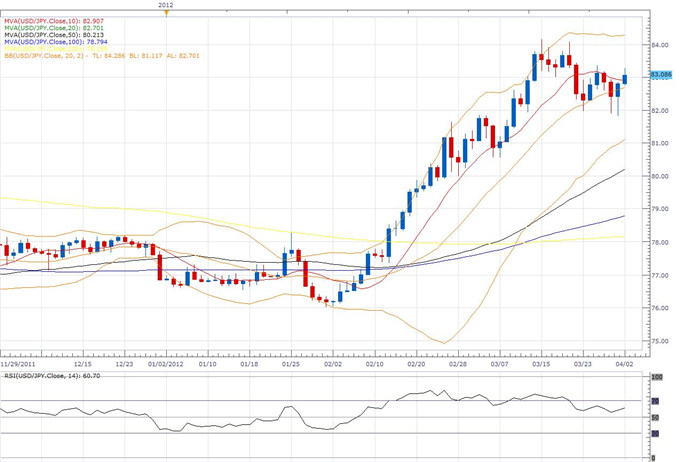Image resolution: width=680 pixels, height=462 pixels.
Task: Click the 80.00 price axis label
Action: 660,176
